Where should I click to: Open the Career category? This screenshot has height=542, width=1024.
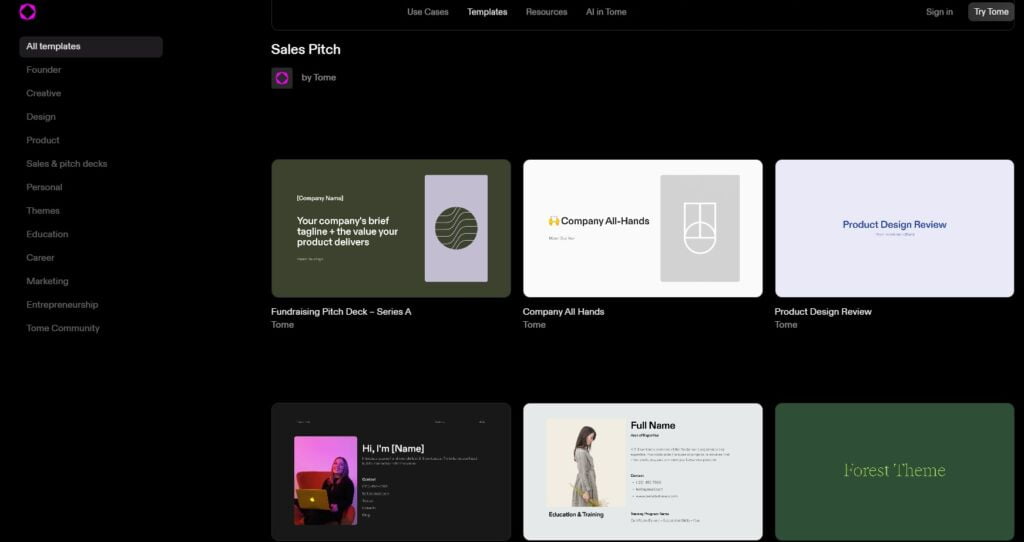click(40, 258)
